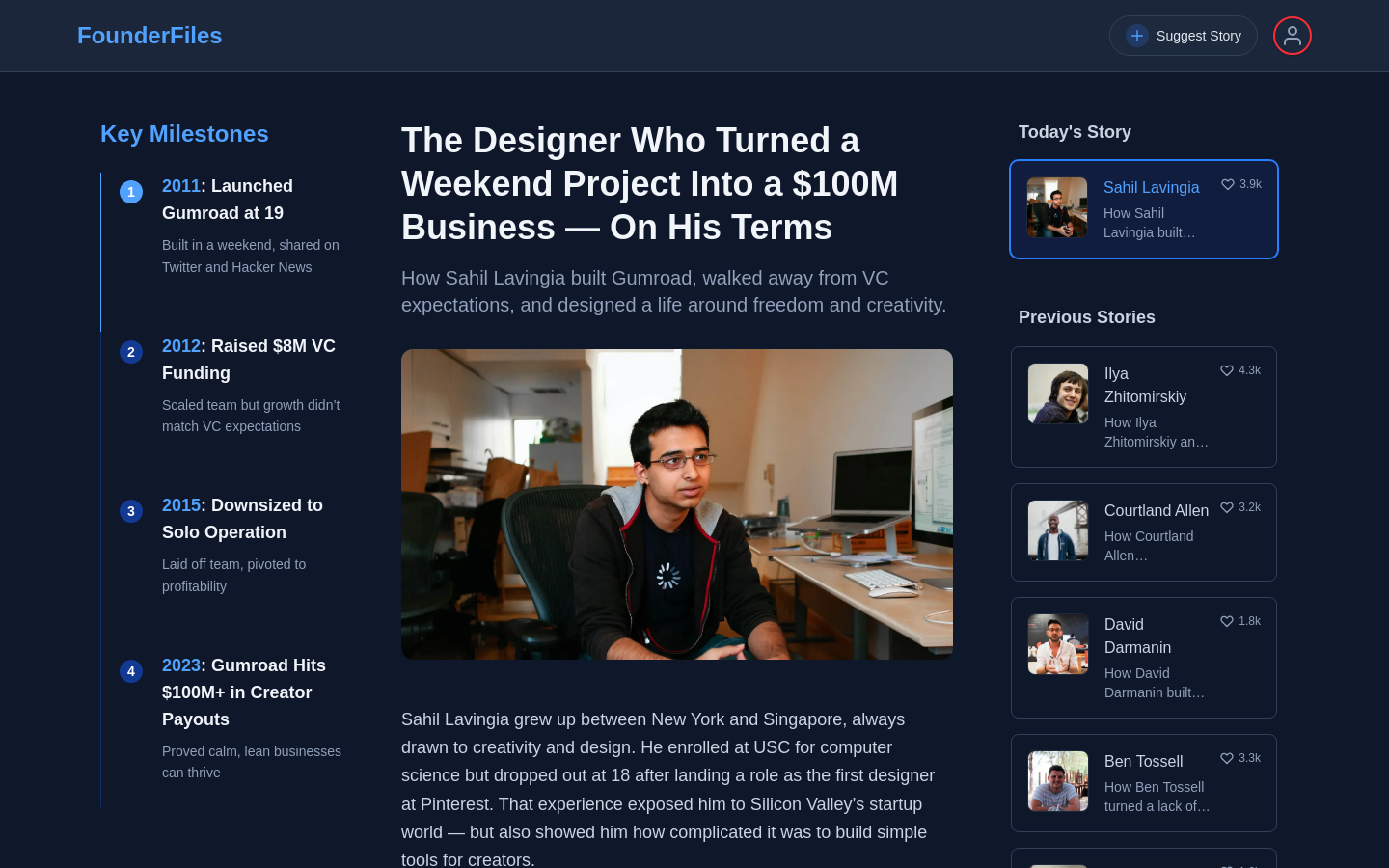Click the paragraph starting 'Sahil Lavingia grew up'
1389x868 pixels.
(x=668, y=789)
